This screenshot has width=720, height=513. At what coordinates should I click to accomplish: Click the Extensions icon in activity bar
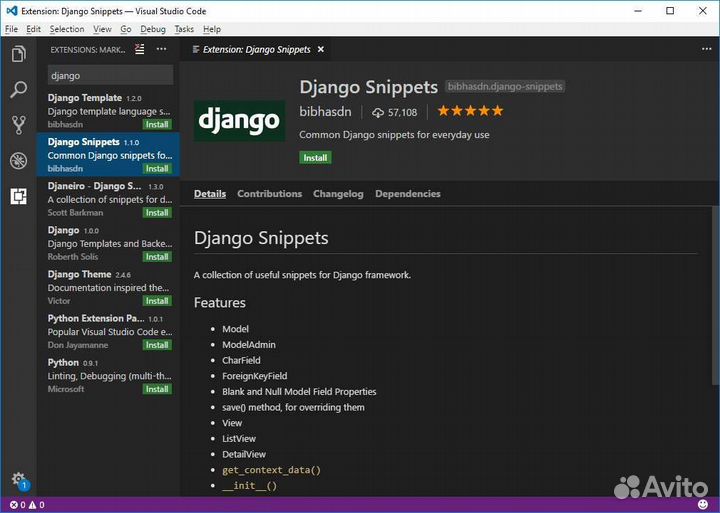click(18, 196)
